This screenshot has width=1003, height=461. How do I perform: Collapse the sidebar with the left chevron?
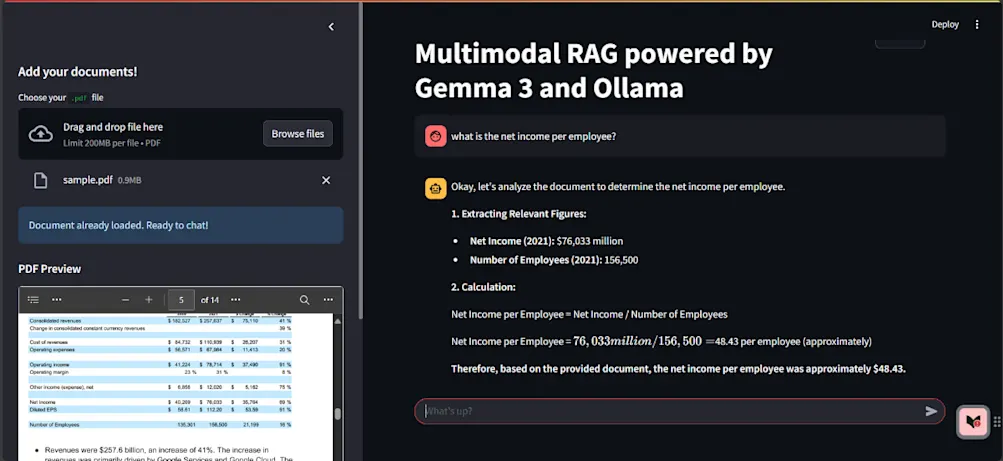[331, 27]
